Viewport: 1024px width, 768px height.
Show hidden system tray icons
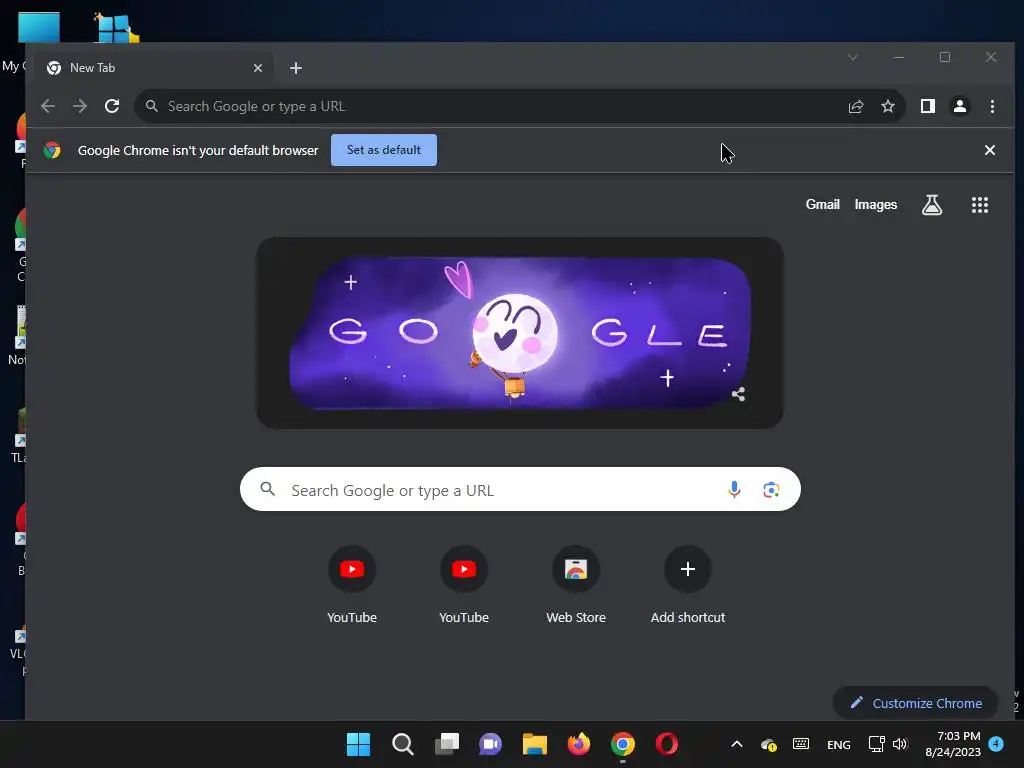click(737, 744)
